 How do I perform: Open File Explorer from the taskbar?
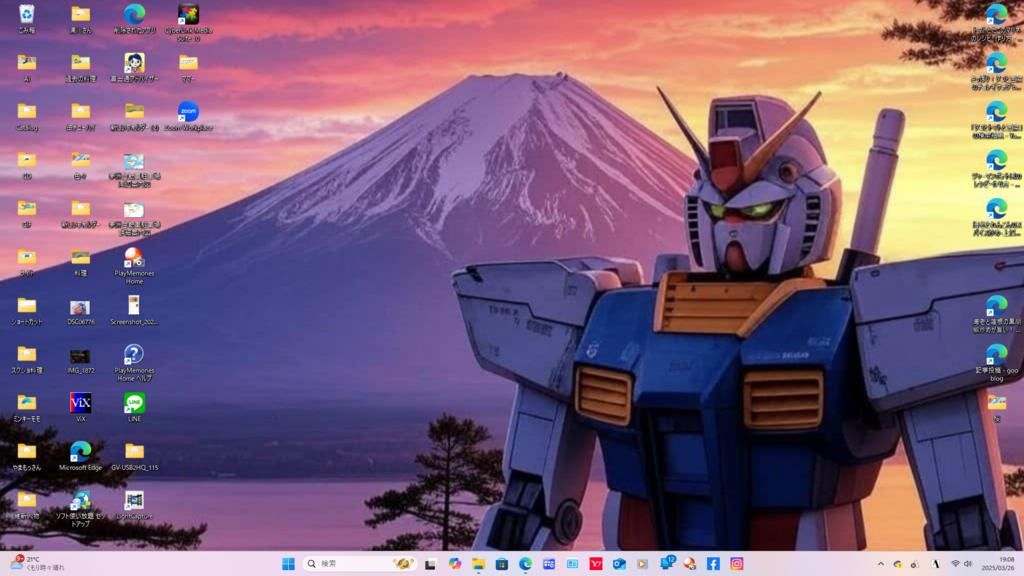[x=478, y=564]
